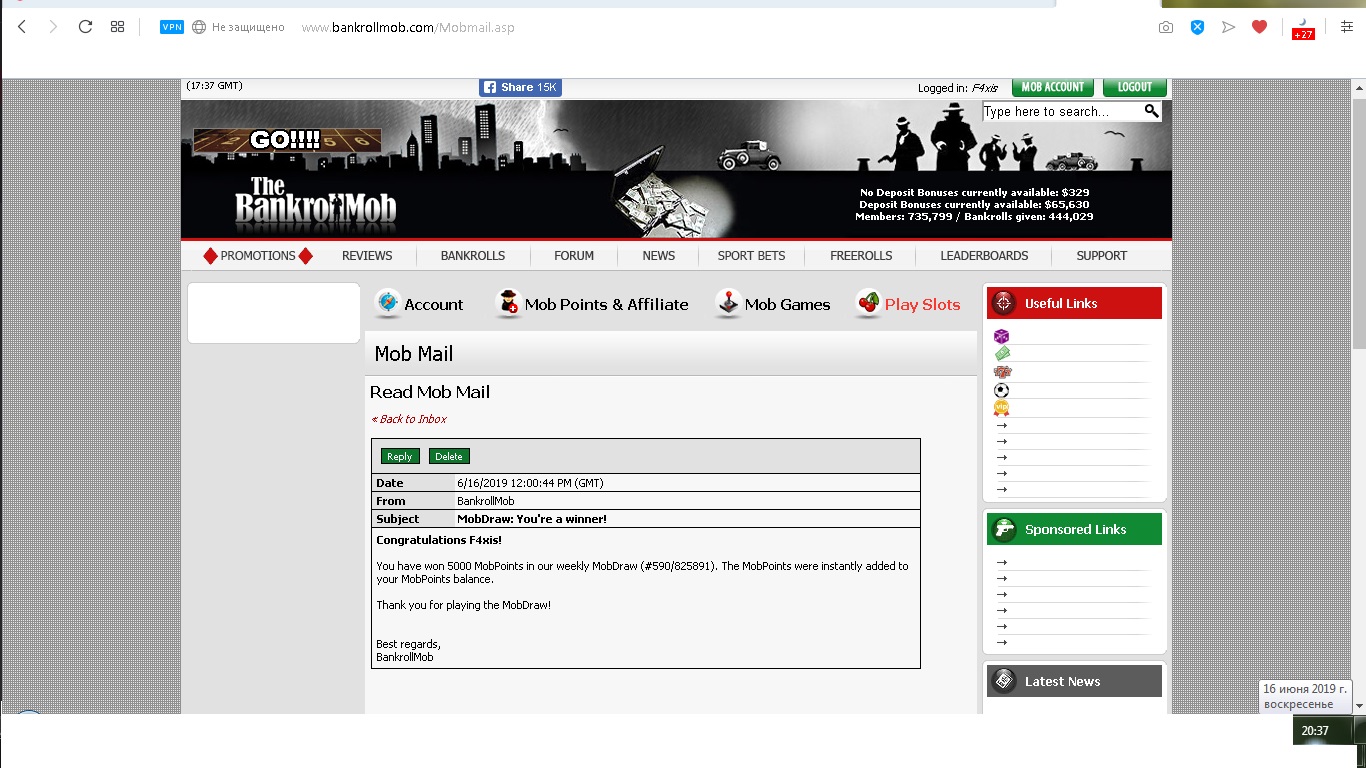Screen dimensions: 1366x768
Task: Click the Play Slots cherries icon
Action: click(x=868, y=304)
